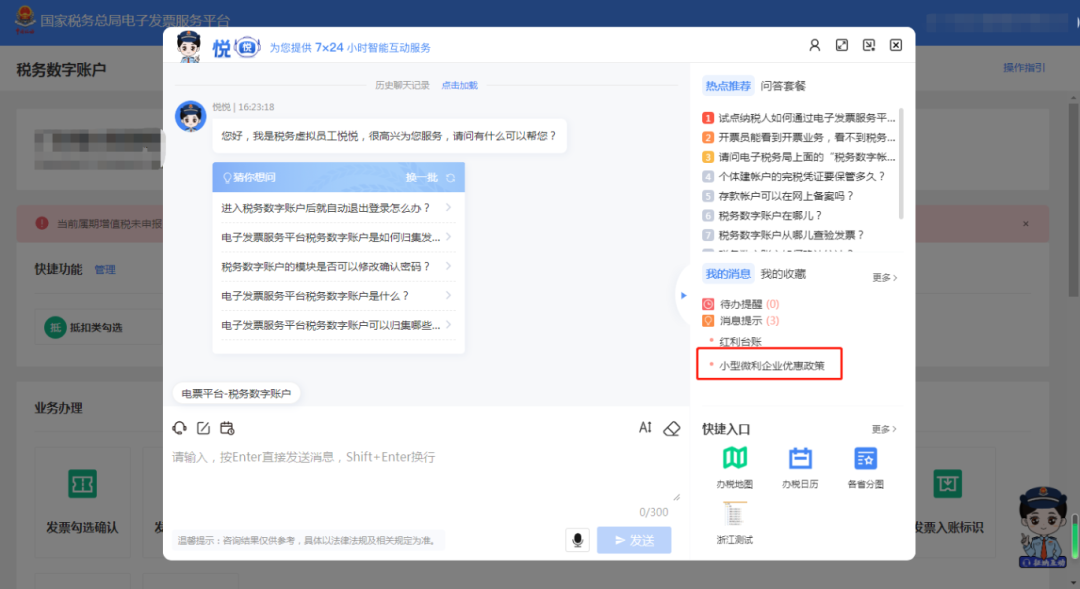Click the pop-out window icon in chat header

pyautogui.click(x=869, y=45)
